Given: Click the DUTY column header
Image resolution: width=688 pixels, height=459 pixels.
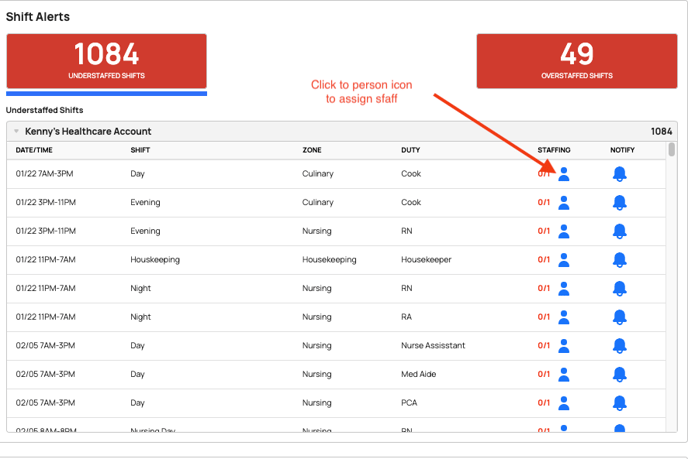Looking at the screenshot, I should 411,150.
